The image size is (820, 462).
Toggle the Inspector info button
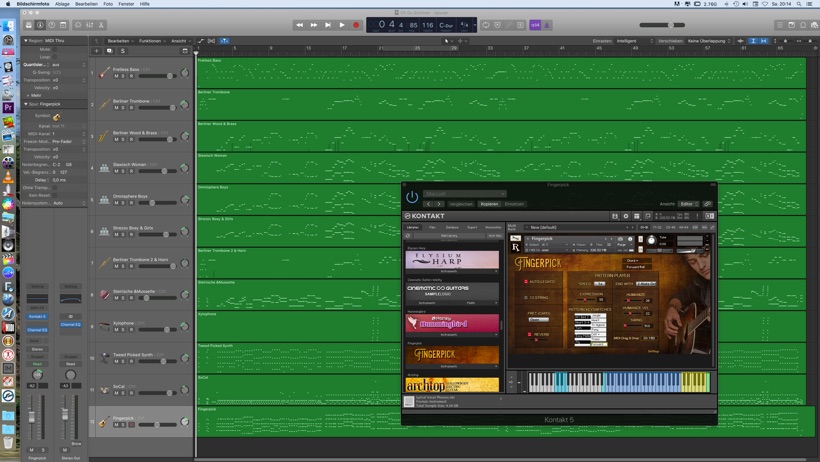(40, 25)
